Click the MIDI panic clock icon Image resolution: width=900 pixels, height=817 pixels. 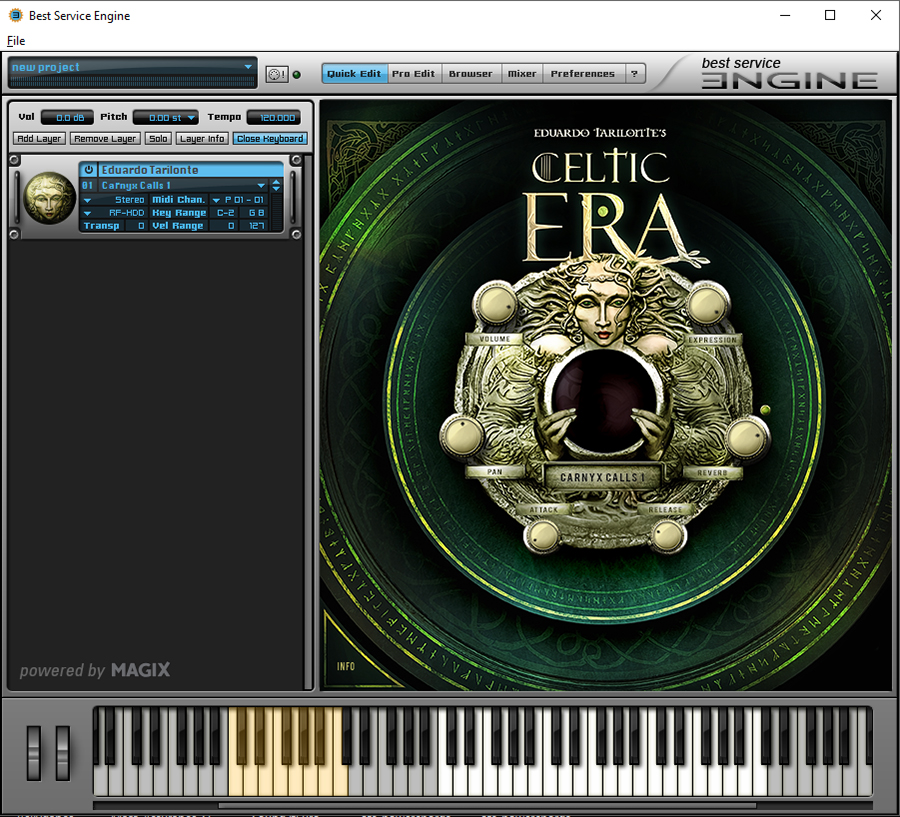(277, 74)
